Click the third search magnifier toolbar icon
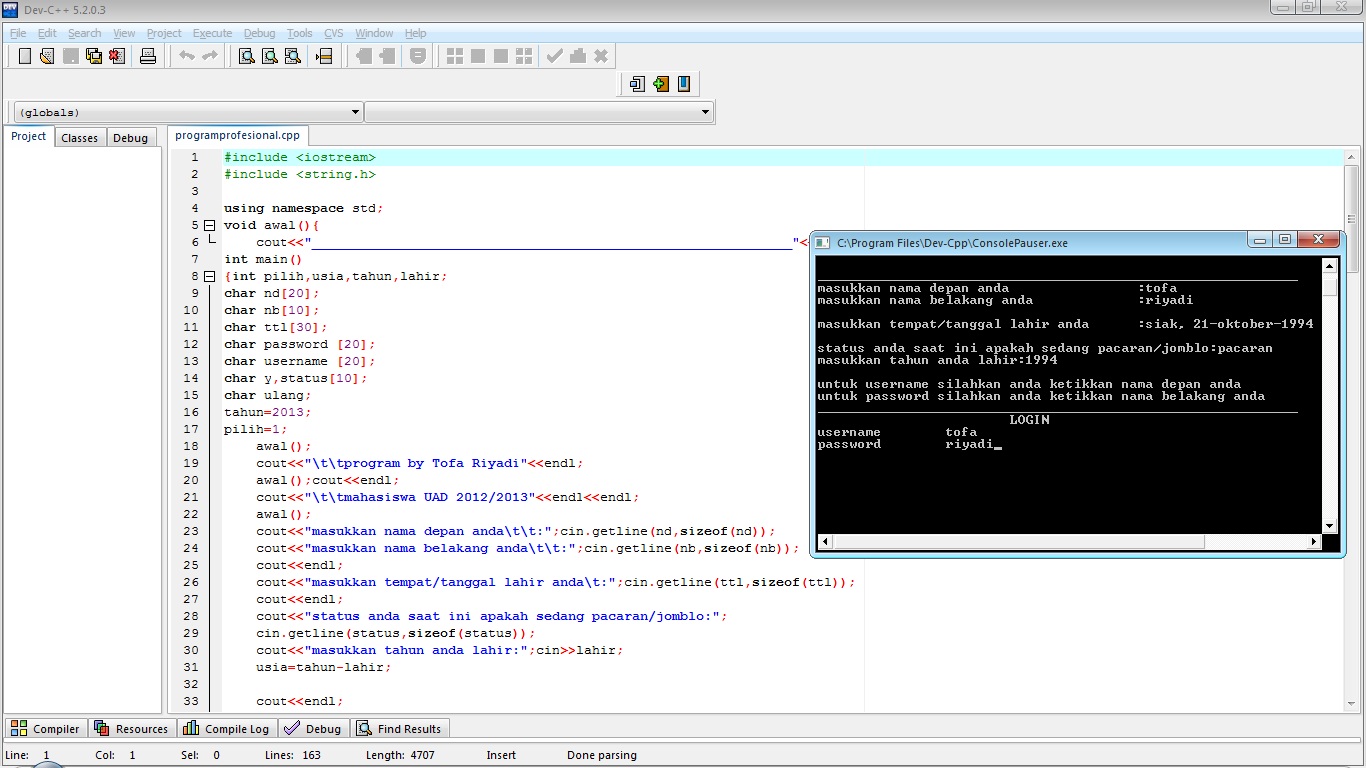 pyautogui.click(x=292, y=56)
